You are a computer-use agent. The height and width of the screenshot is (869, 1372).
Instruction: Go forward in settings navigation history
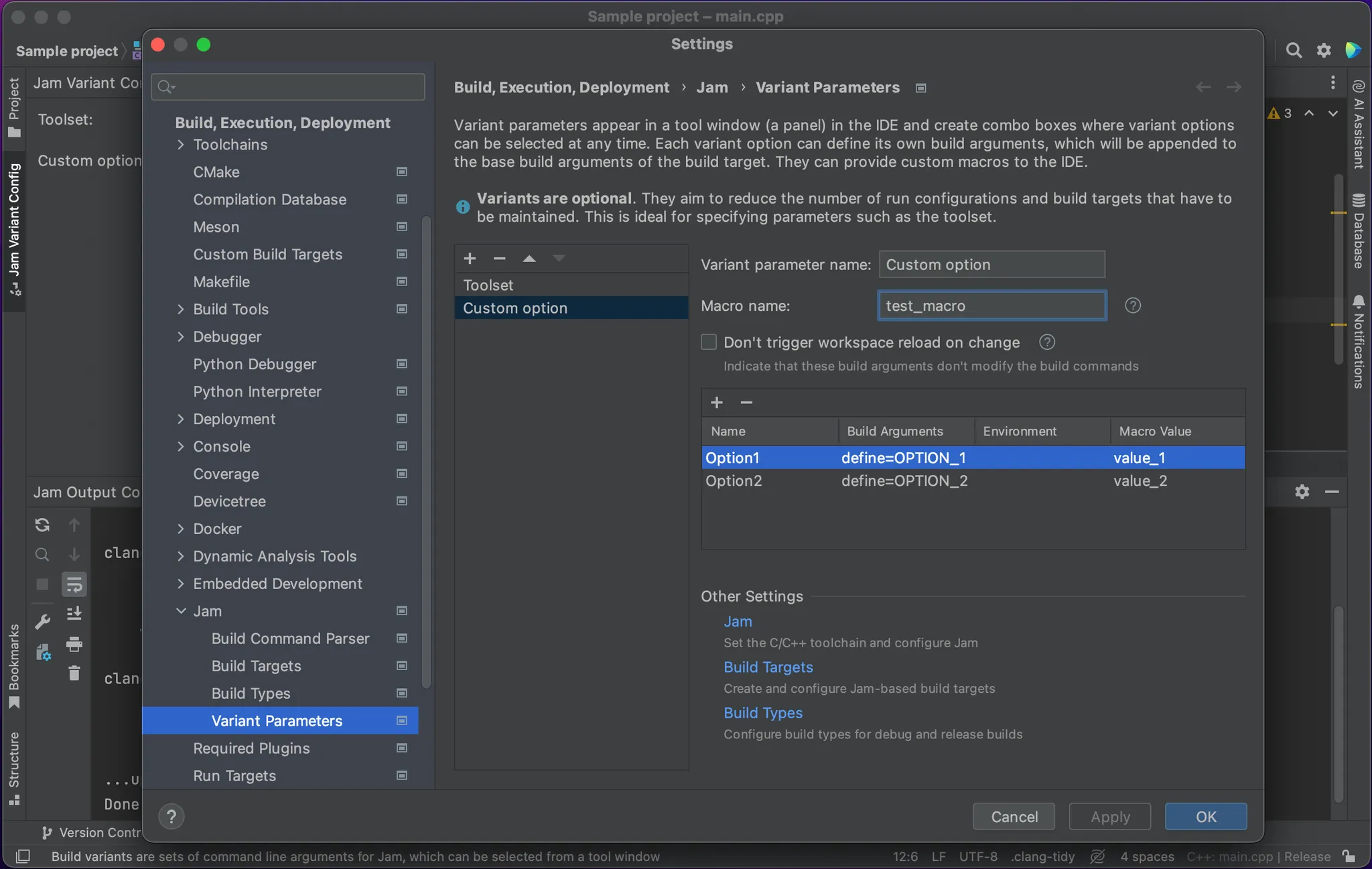coord(1234,87)
